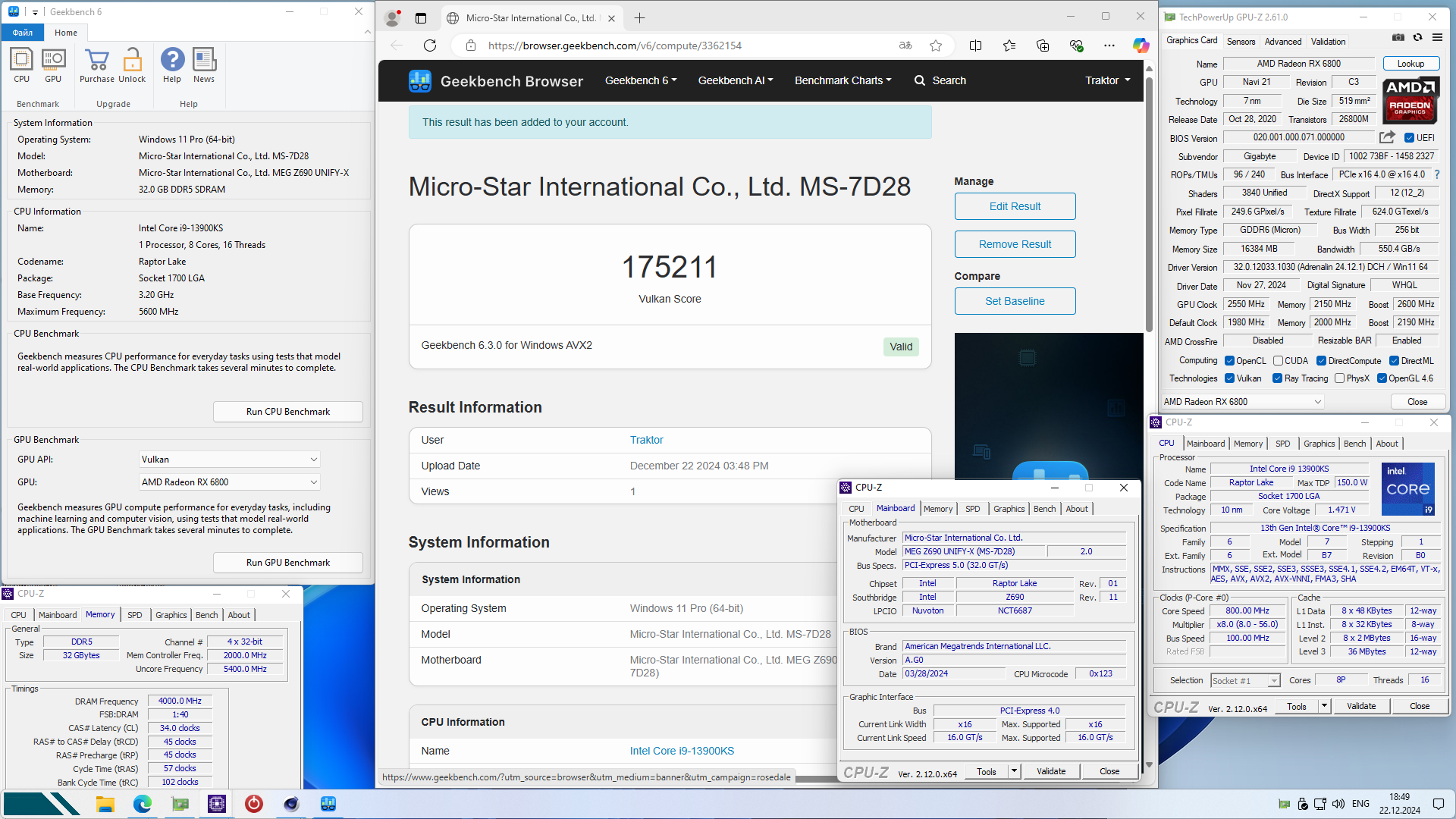Click the Bus Interface question mark in GPU-Z

coord(1436,174)
